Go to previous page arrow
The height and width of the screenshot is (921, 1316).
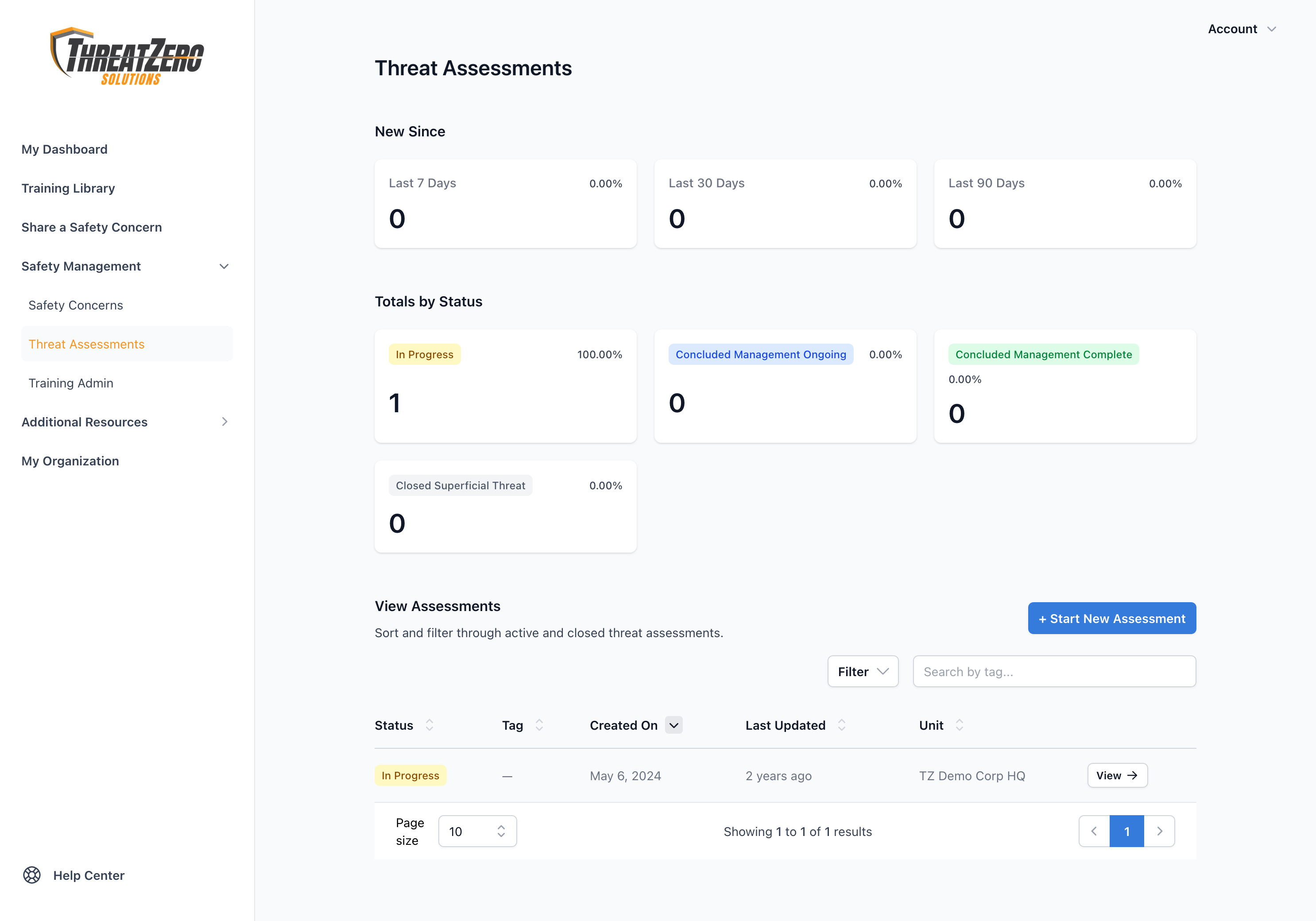1094,831
